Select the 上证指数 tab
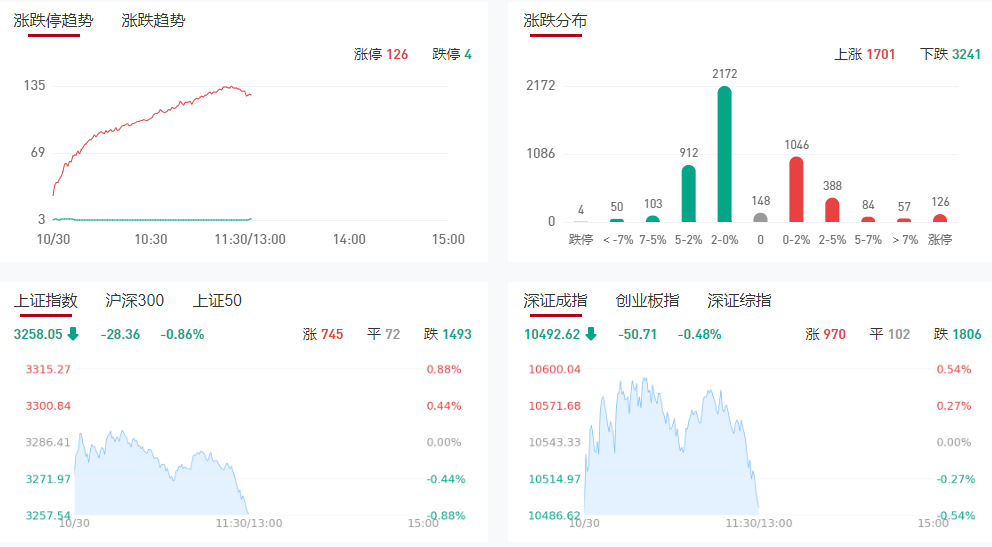Image resolution: width=992 pixels, height=547 pixels. (46, 300)
